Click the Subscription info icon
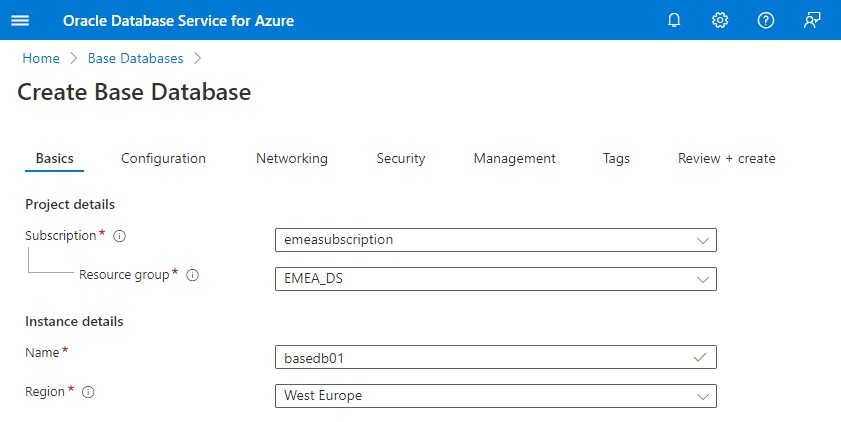Image resolution: width=841 pixels, height=422 pixels. point(119,237)
